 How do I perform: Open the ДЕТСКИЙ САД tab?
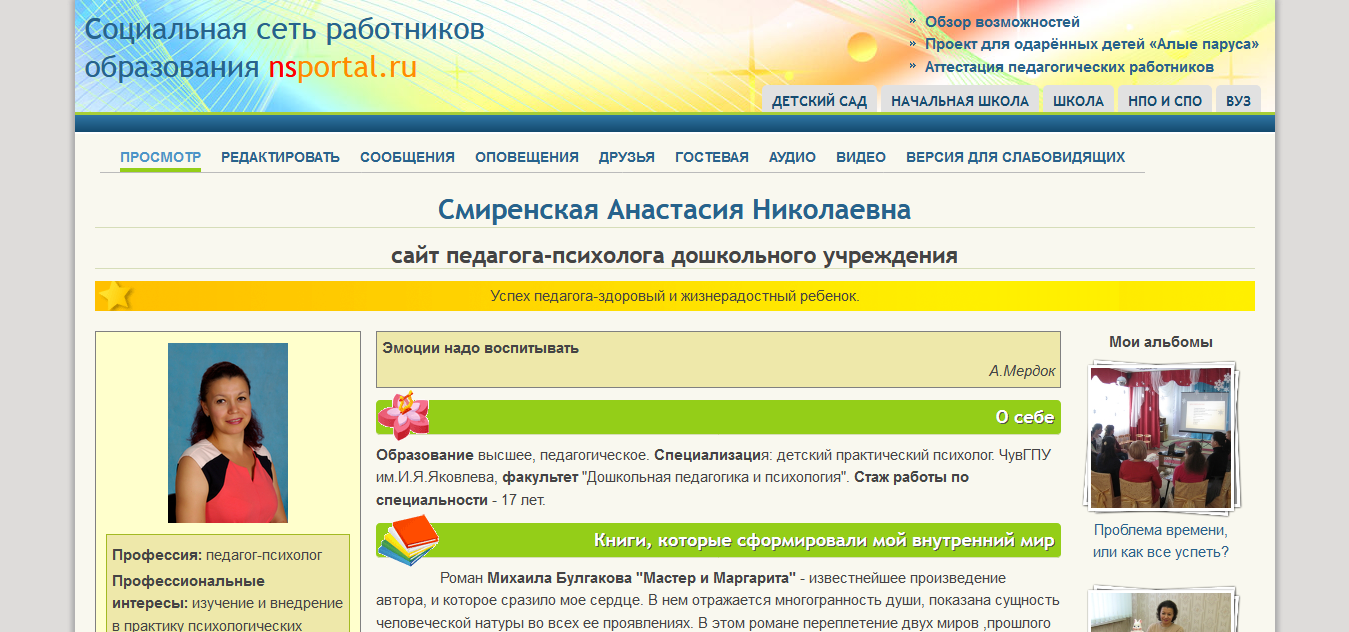[819, 100]
